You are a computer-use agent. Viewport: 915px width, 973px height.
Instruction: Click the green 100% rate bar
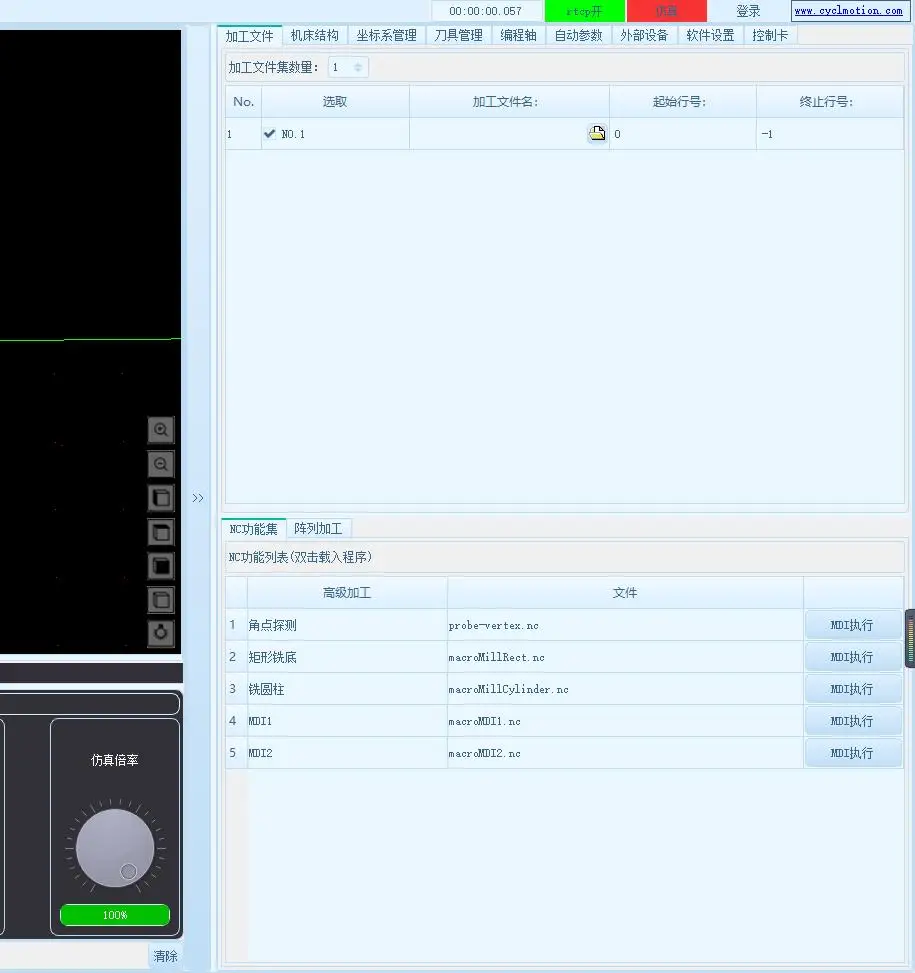(x=115, y=915)
